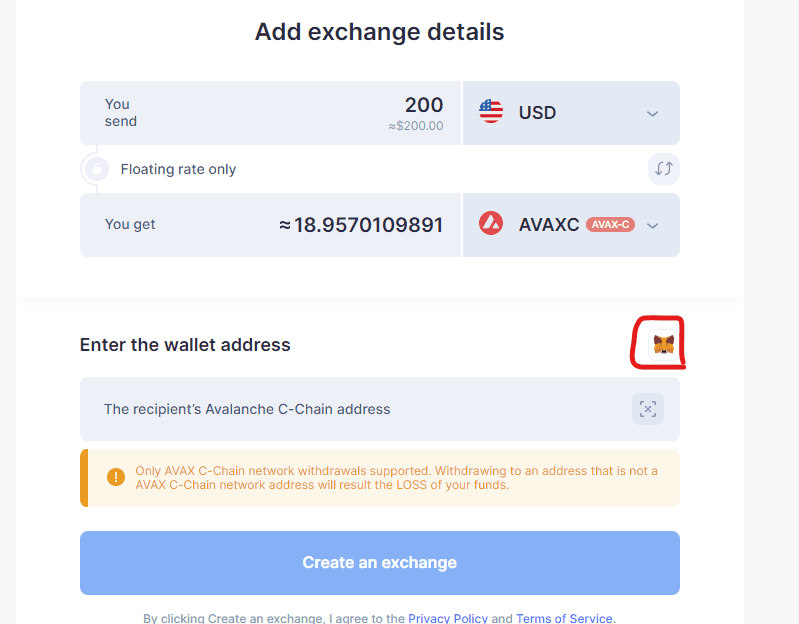Swap currencies with the reverse arrows icon
This screenshot has height=624, width=799.
(x=663, y=169)
